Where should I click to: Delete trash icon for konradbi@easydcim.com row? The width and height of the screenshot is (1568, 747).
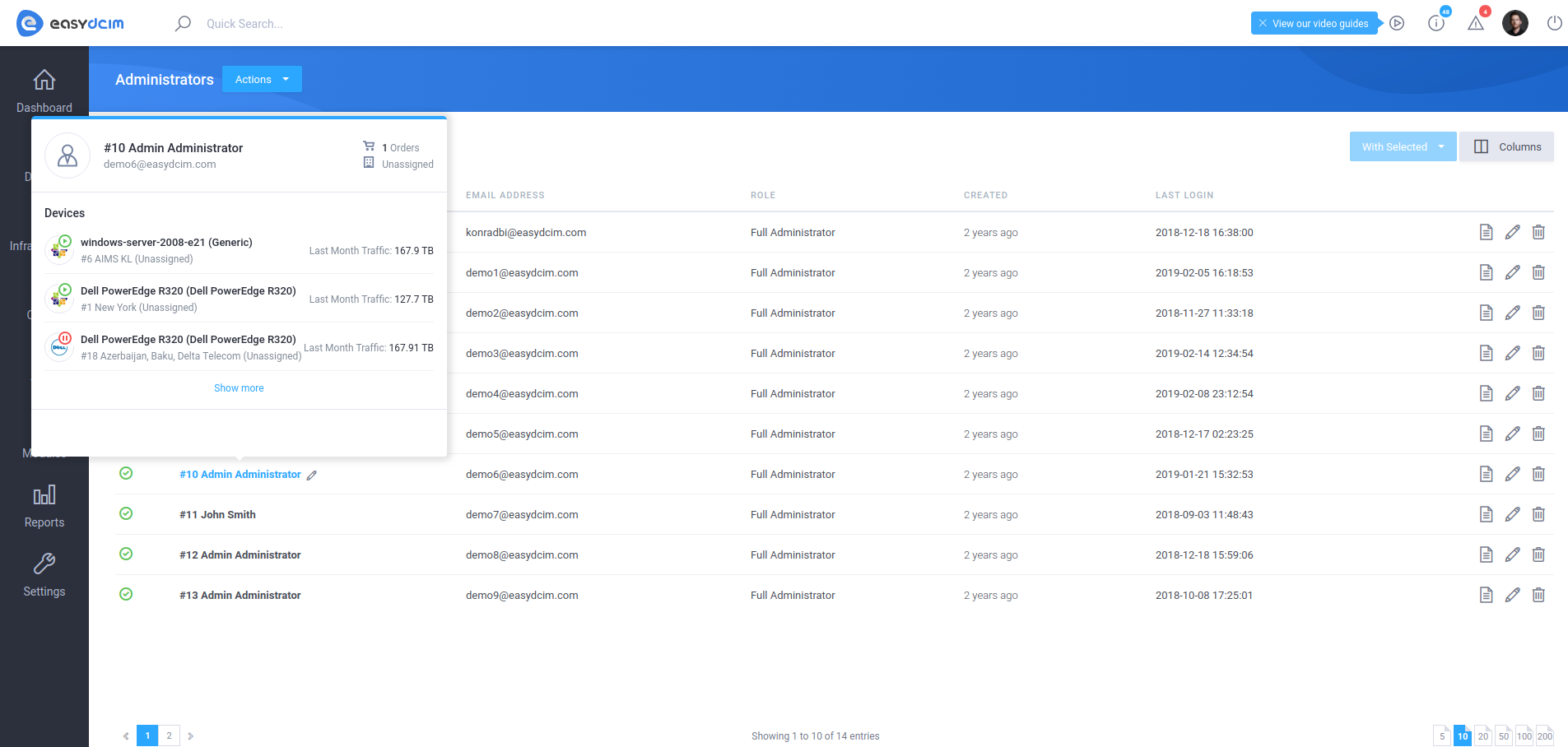[1538, 232]
